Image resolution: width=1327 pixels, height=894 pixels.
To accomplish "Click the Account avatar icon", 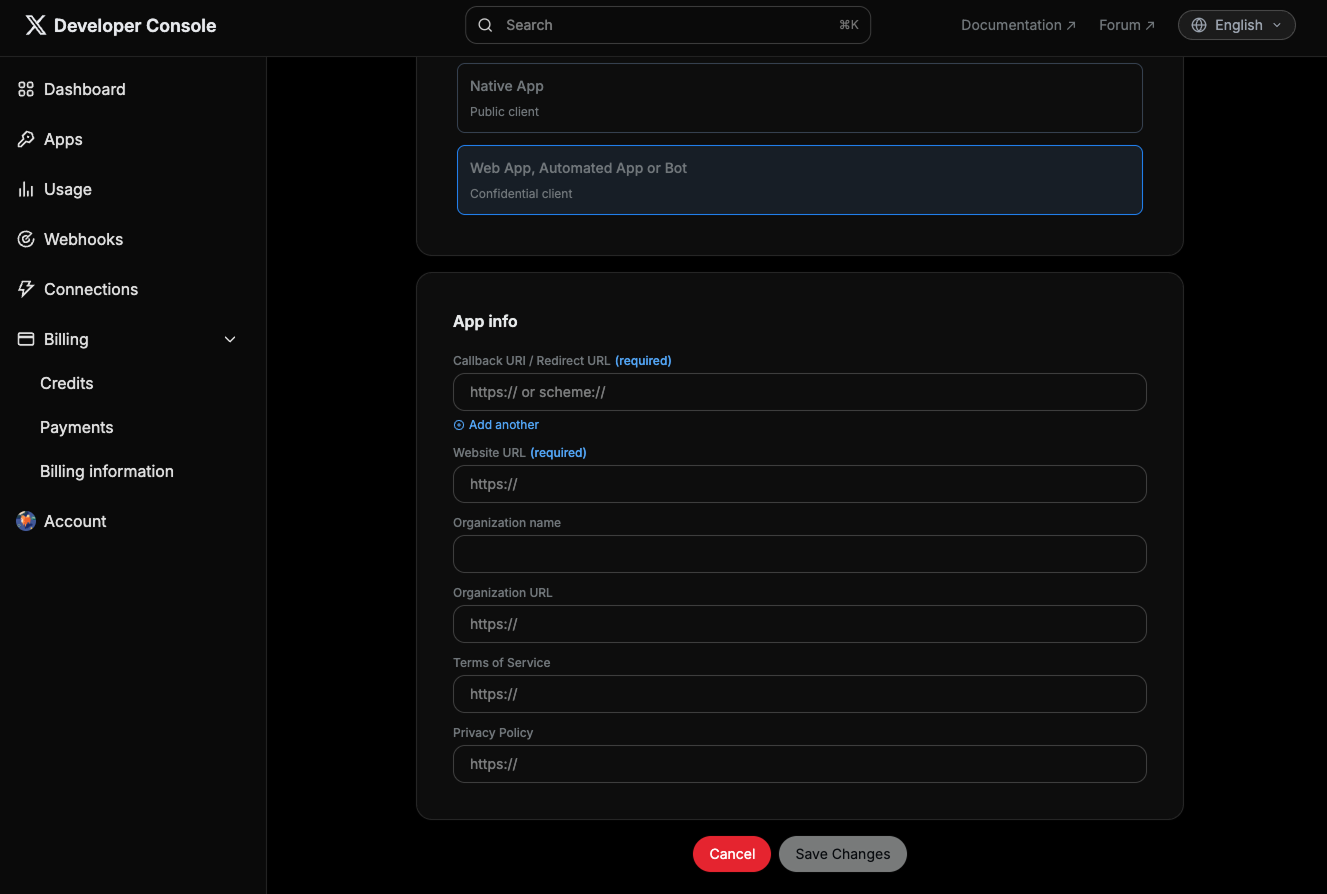I will [26, 521].
